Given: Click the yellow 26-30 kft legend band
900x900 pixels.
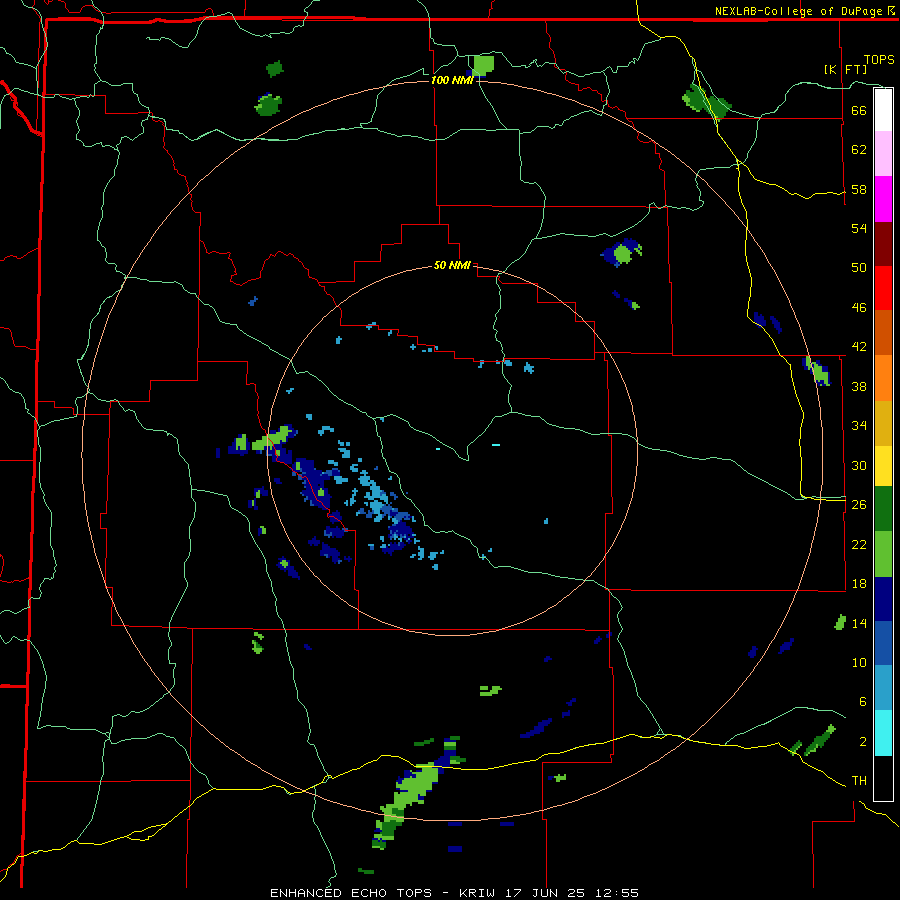Looking at the screenshot, I should tap(883, 465).
